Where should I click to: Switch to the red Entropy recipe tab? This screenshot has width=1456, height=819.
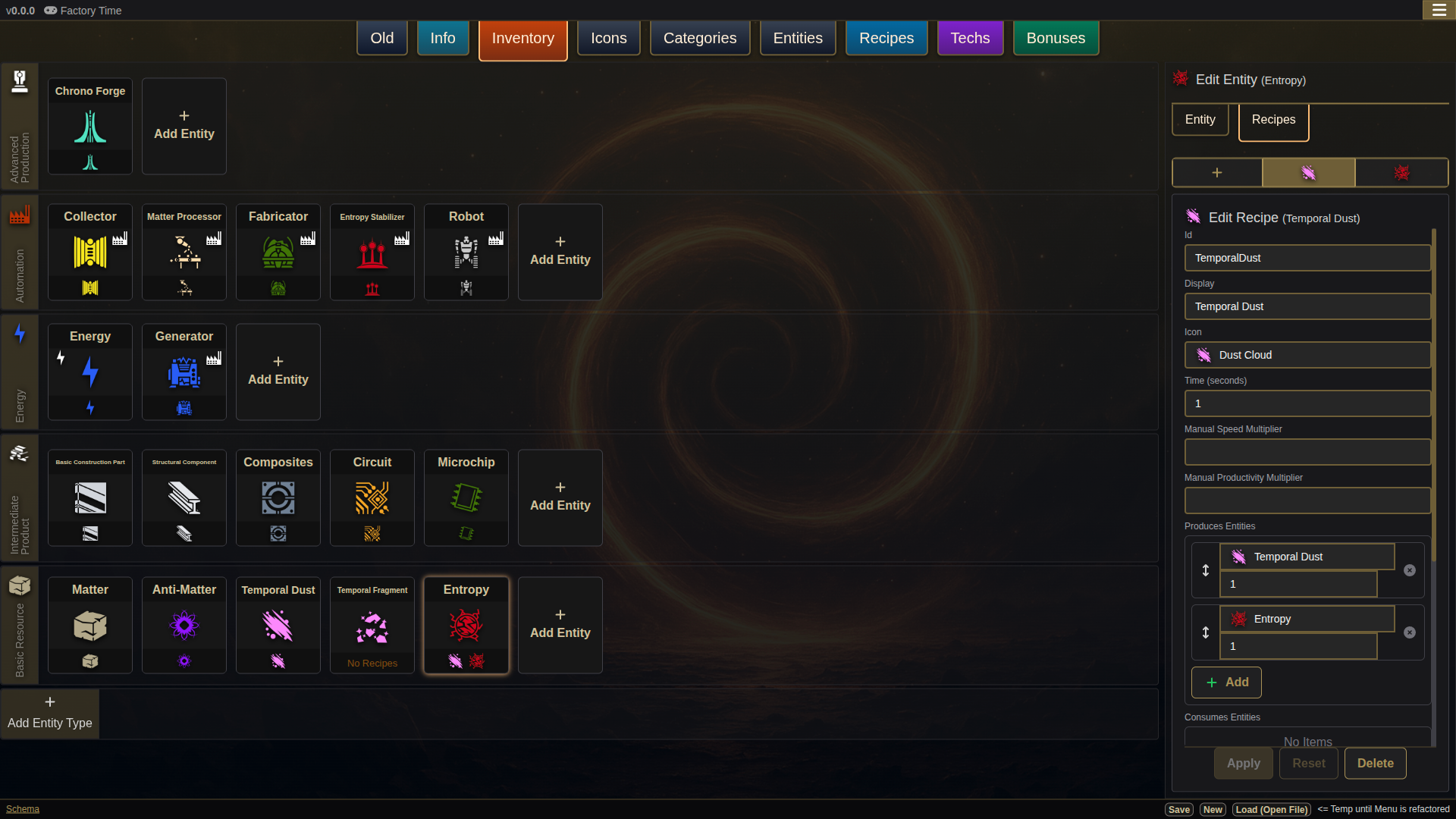coord(1401,173)
